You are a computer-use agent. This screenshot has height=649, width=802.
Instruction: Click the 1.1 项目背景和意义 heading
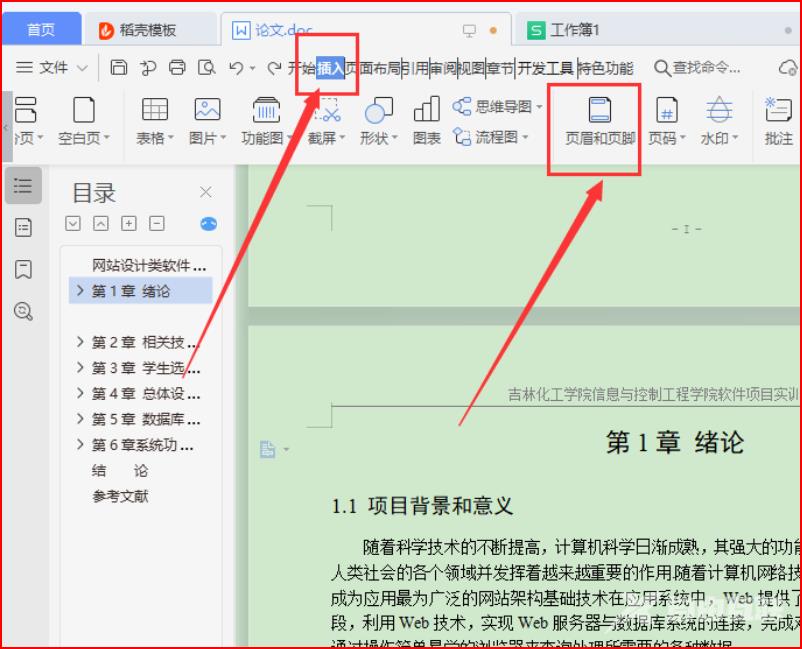point(422,506)
